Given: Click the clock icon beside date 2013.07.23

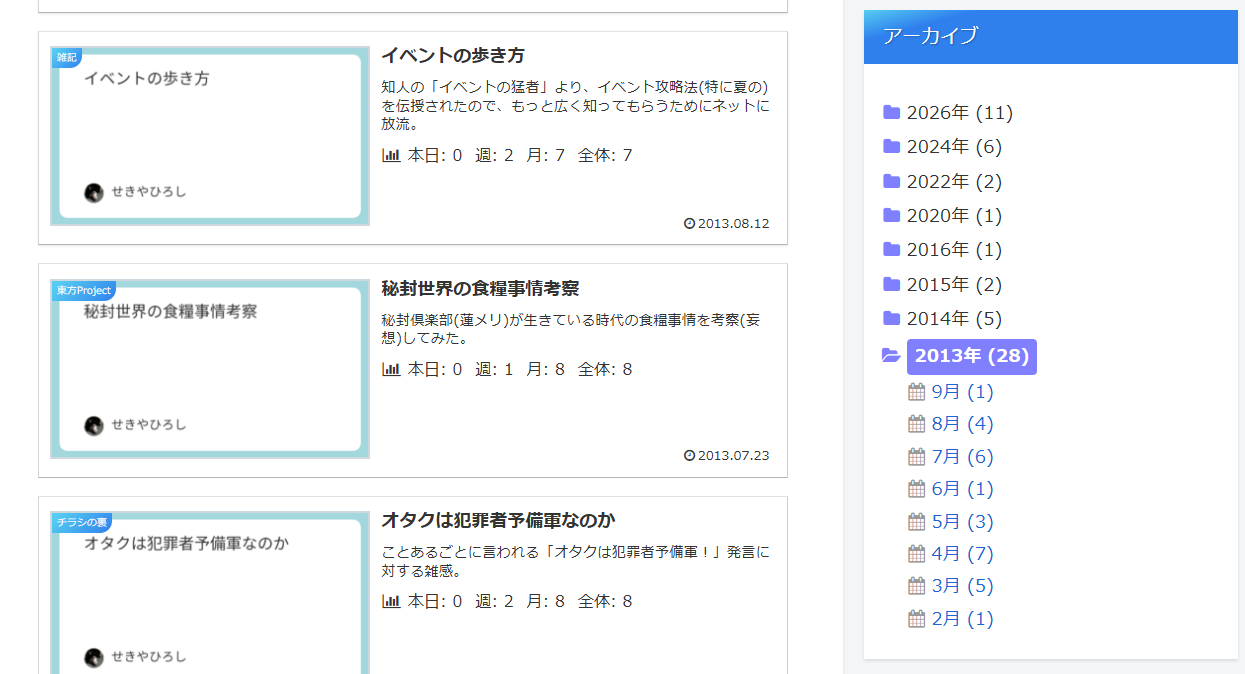Looking at the screenshot, I should 689,455.
